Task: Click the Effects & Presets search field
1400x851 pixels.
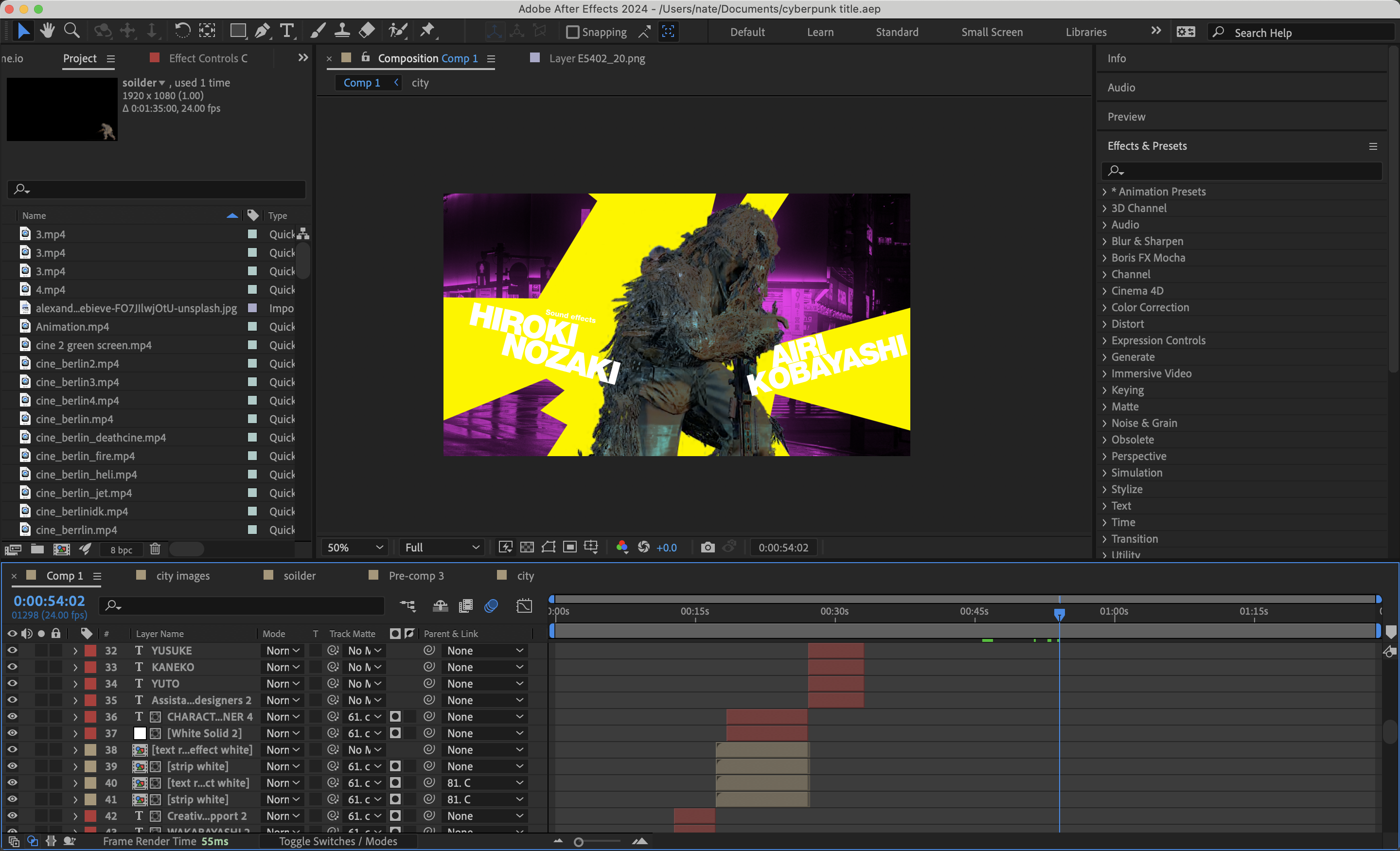Action: click(x=1241, y=170)
